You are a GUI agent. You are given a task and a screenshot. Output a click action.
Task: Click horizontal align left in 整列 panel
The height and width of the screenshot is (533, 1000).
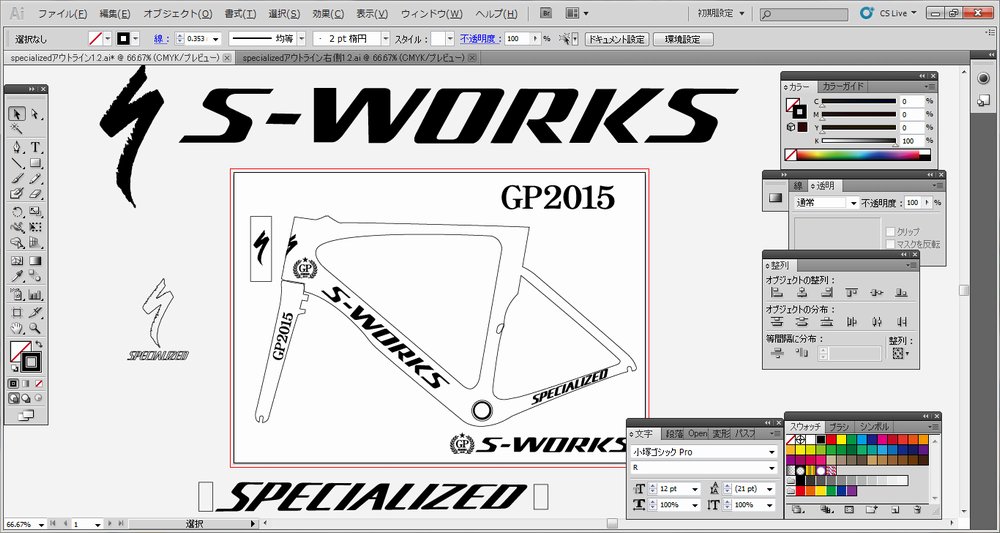(777, 293)
